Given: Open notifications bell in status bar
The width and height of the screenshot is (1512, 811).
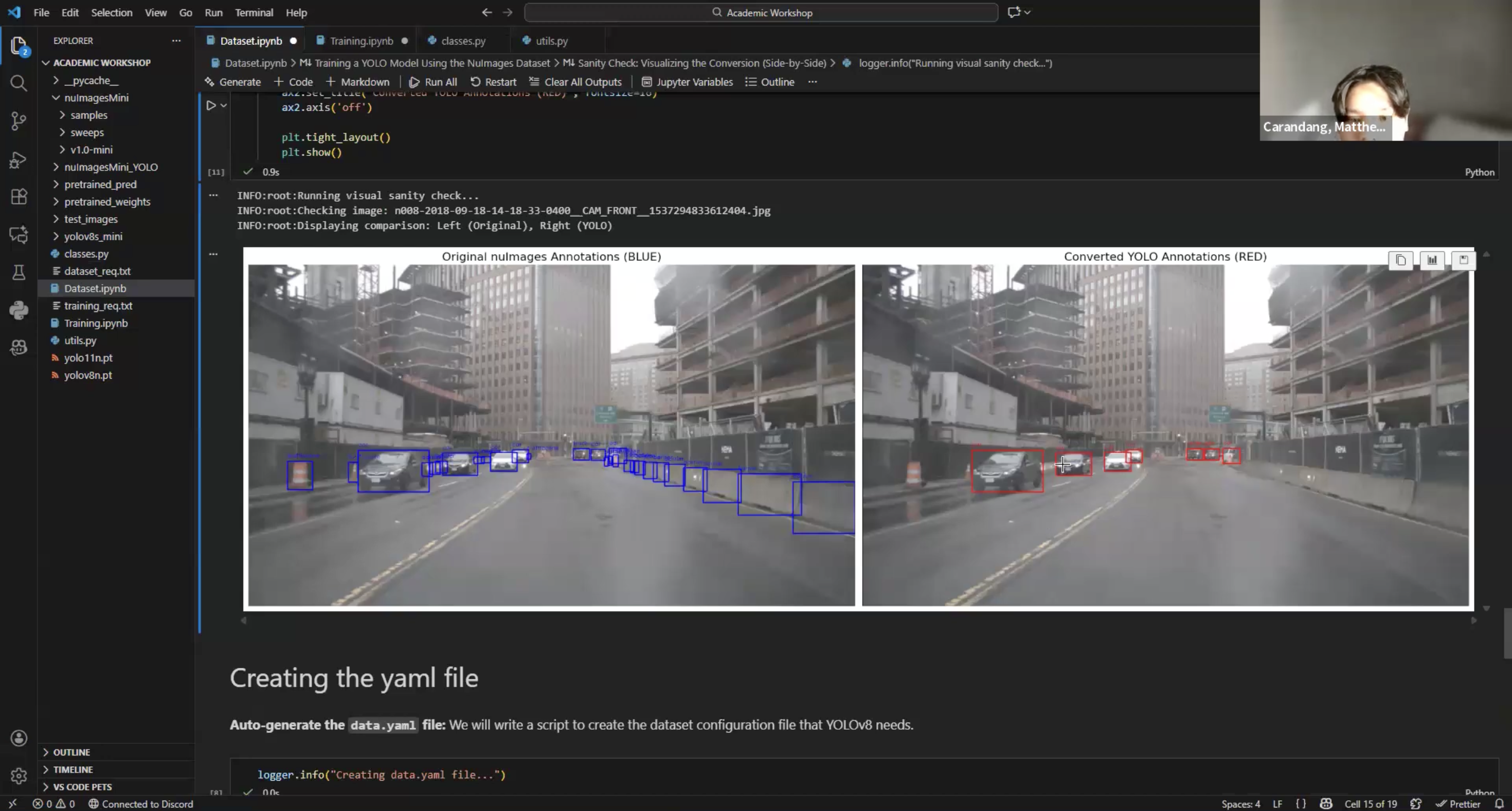Looking at the screenshot, I should [1499, 804].
